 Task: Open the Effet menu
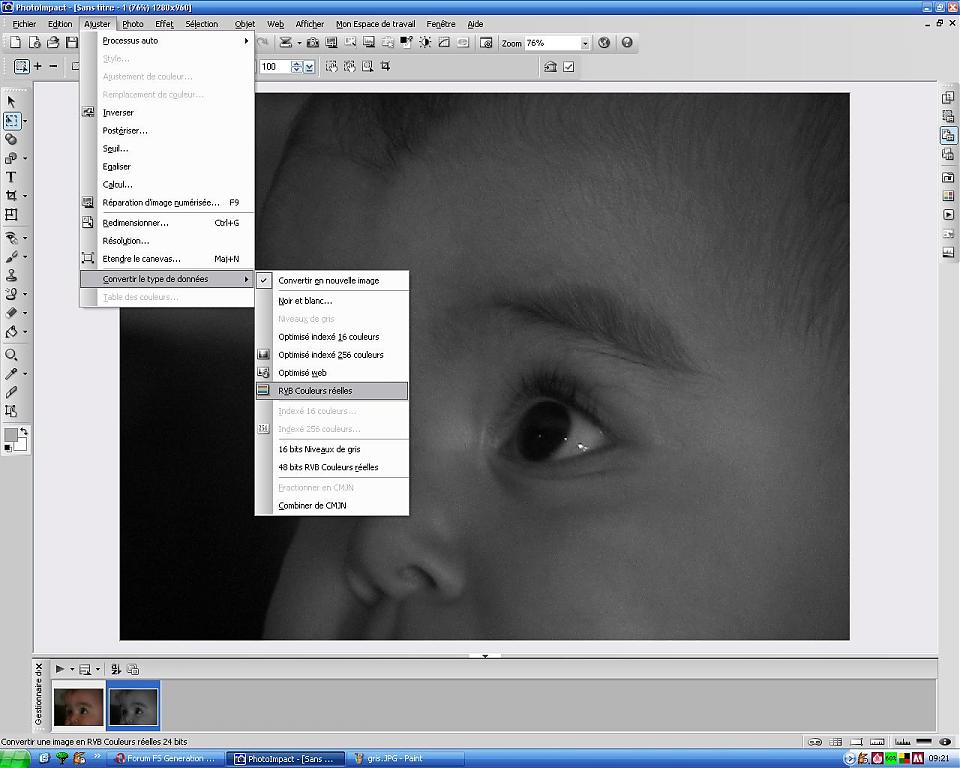(x=164, y=24)
